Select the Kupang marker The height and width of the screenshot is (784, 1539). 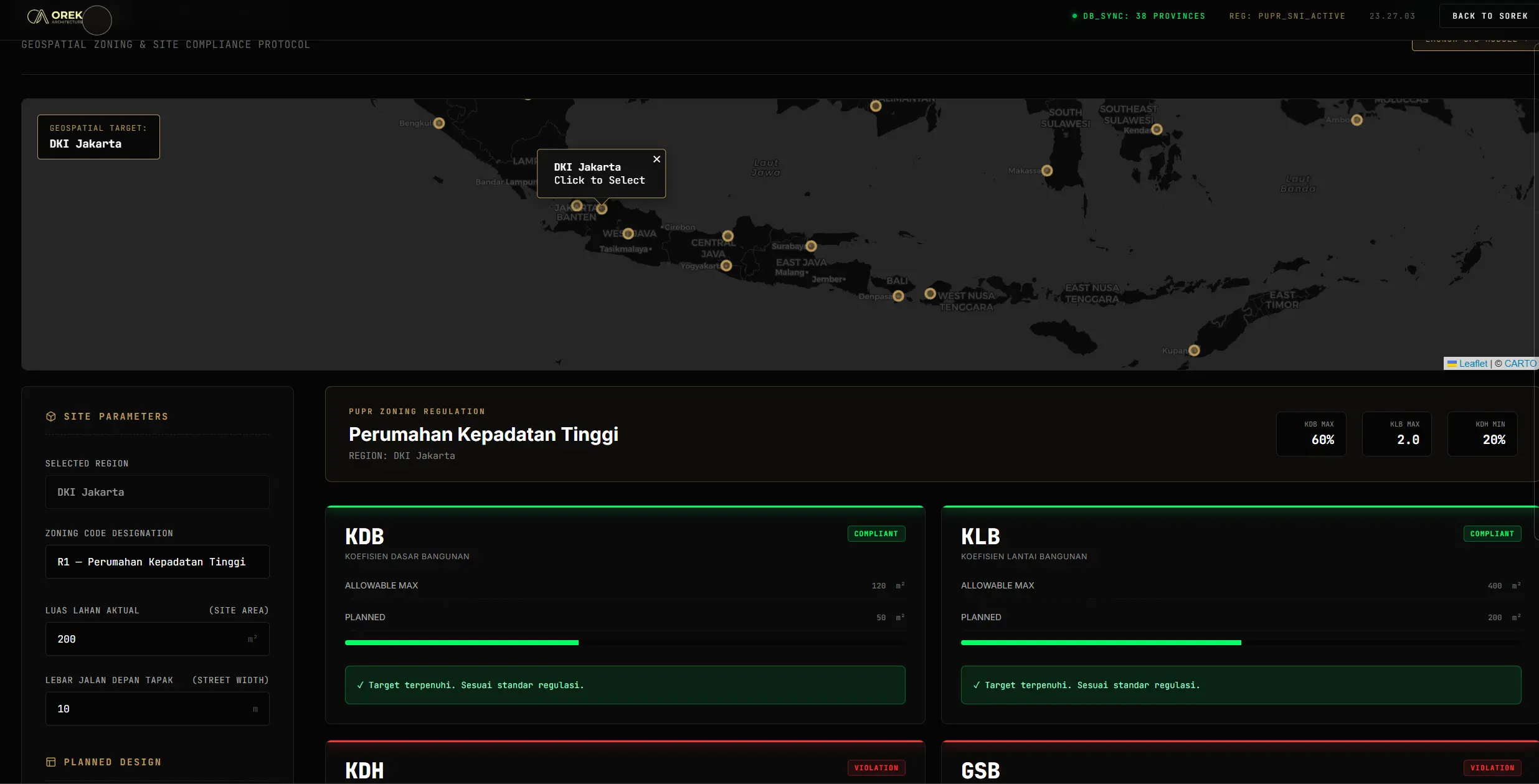[1194, 350]
